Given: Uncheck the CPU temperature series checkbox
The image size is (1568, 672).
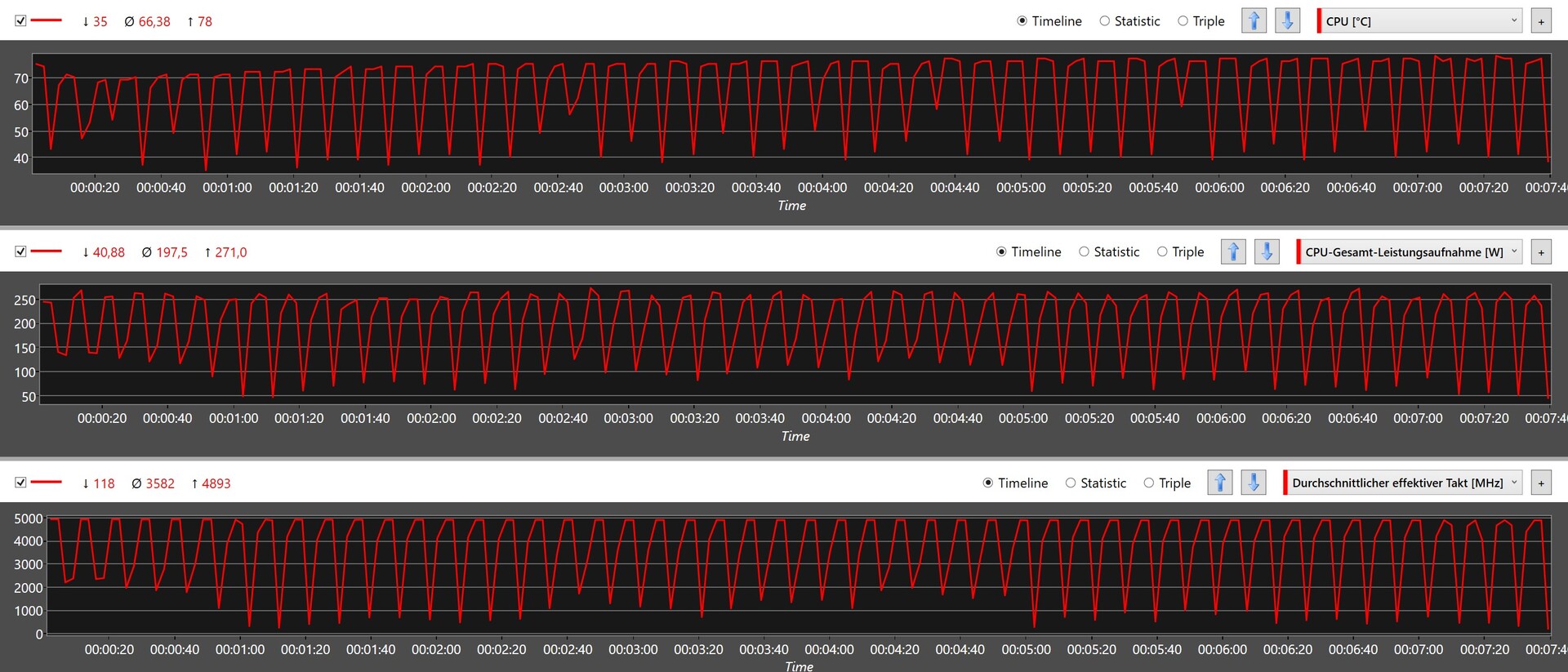Looking at the screenshot, I should (x=20, y=20).
